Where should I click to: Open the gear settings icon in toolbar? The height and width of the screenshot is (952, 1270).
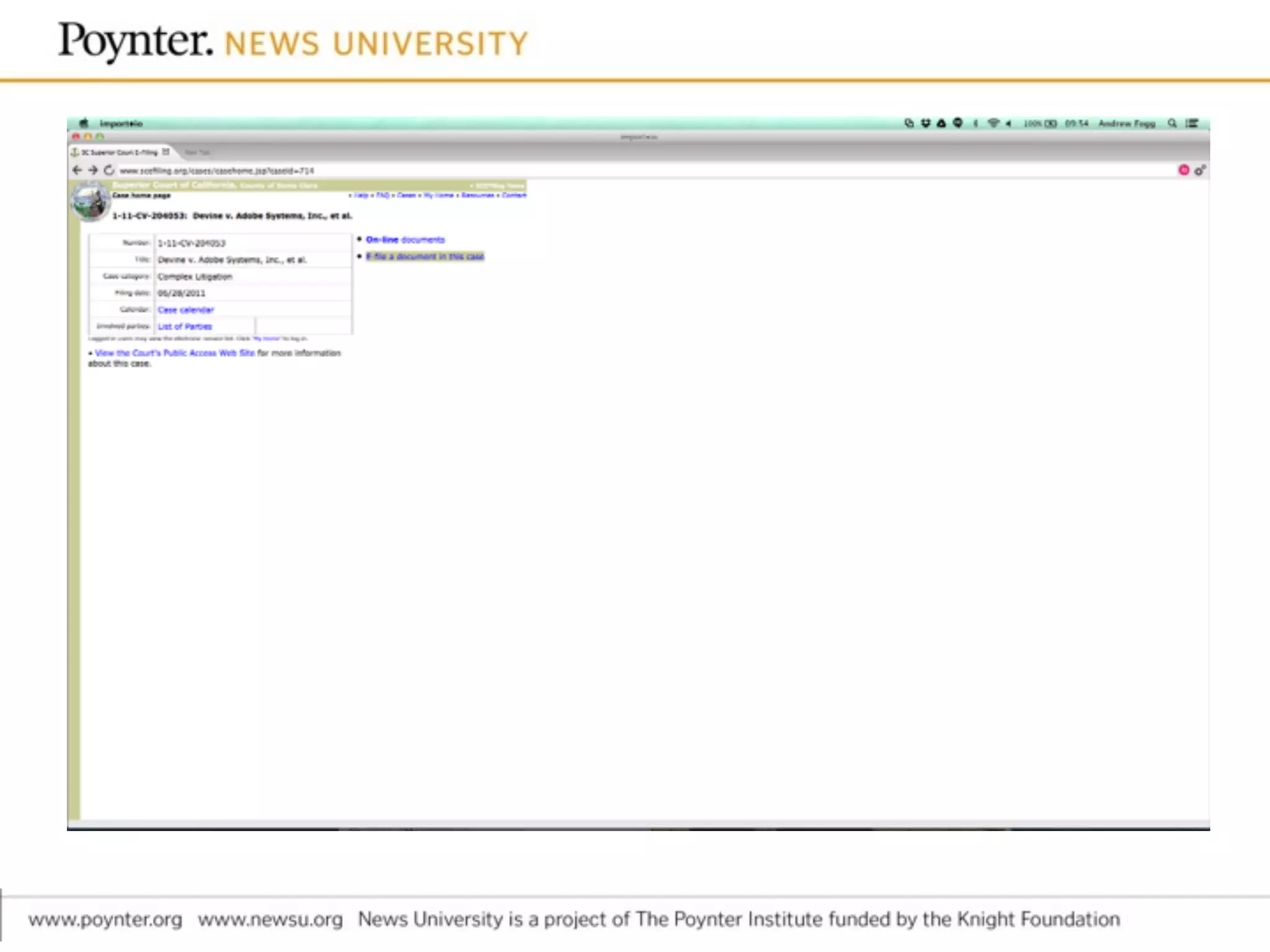pos(1200,170)
